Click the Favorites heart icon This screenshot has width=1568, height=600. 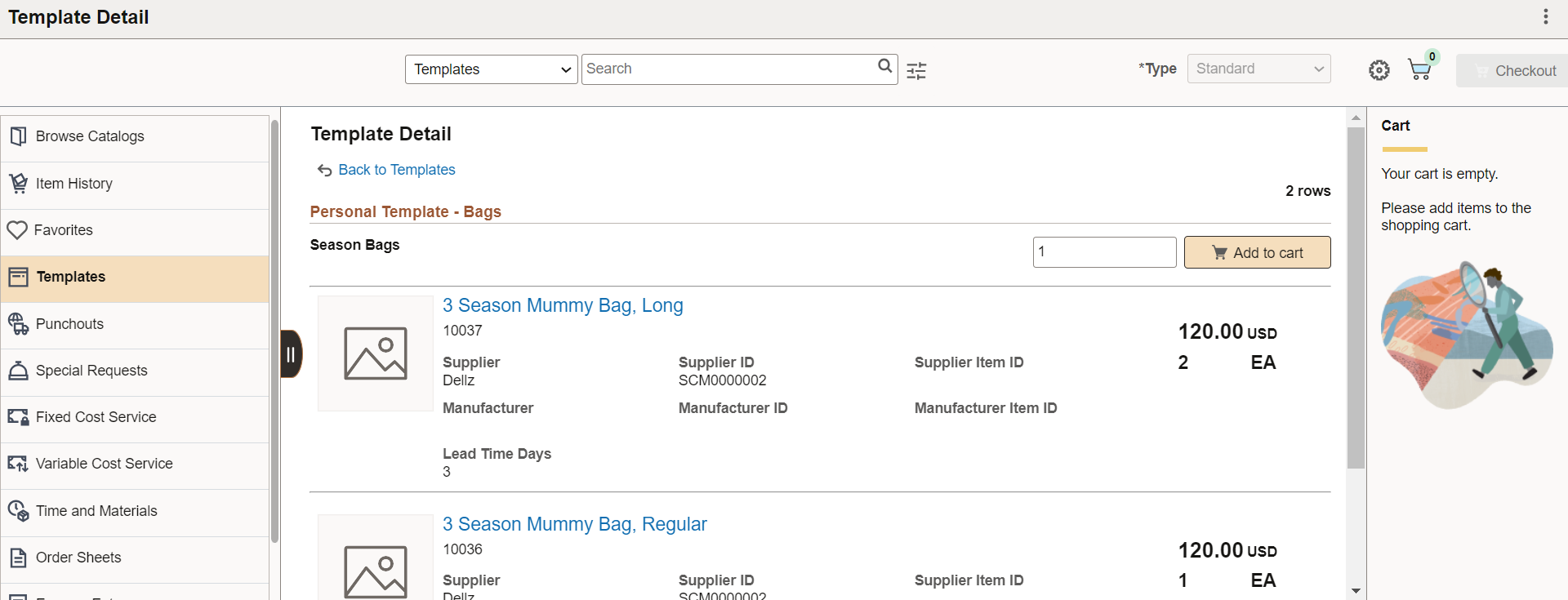(x=17, y=230)
